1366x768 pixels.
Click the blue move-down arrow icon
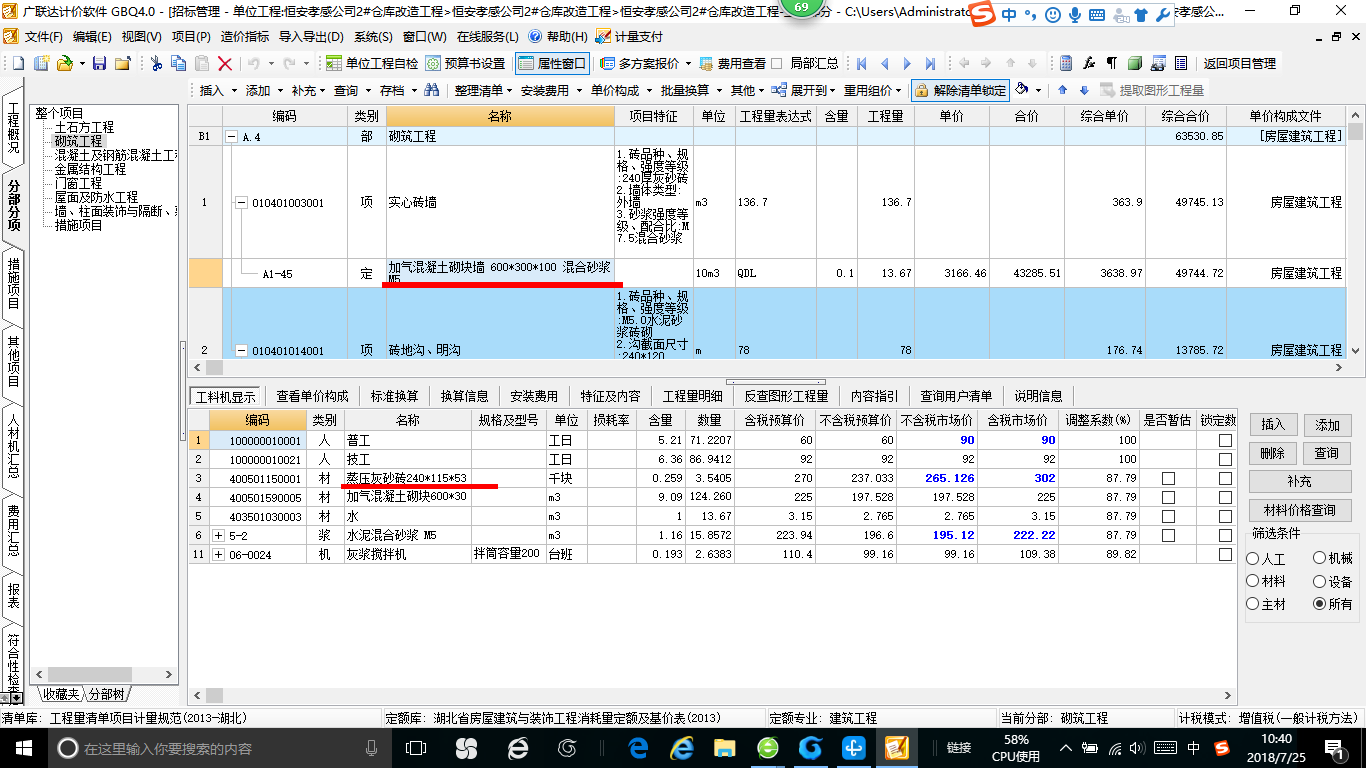(1084, 90)
